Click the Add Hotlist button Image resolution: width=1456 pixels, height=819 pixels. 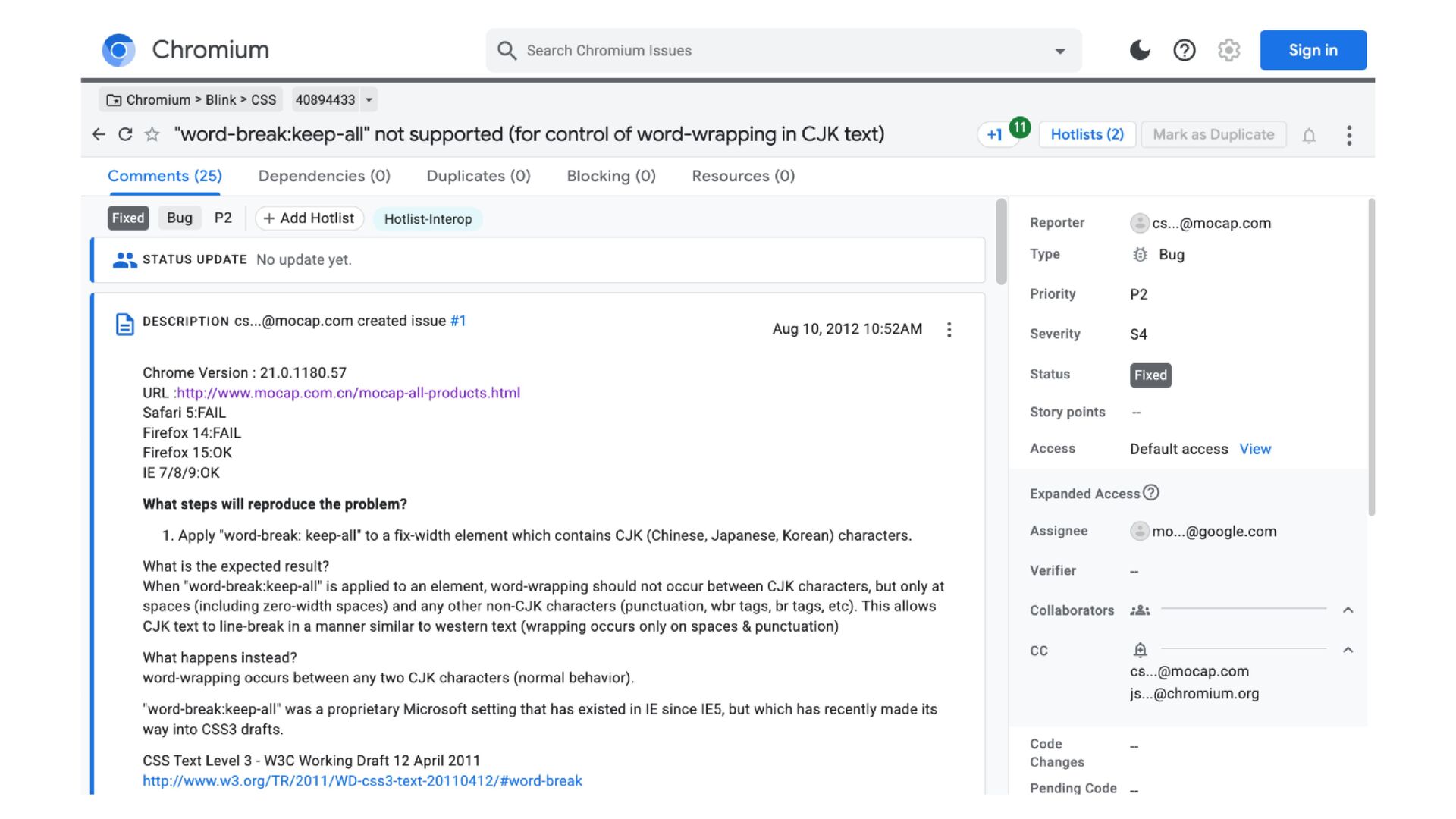pos(309,218)
